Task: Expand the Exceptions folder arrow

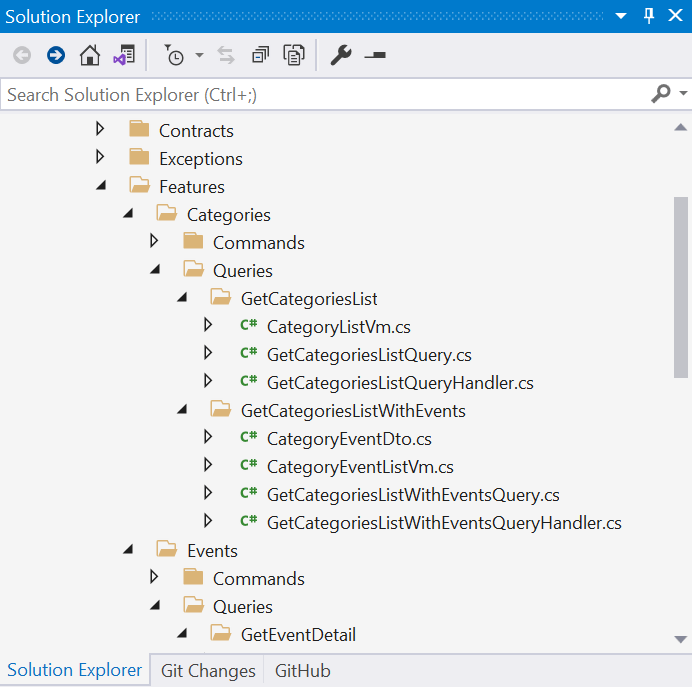Action: pyautogui.click(x=100, y=157)
